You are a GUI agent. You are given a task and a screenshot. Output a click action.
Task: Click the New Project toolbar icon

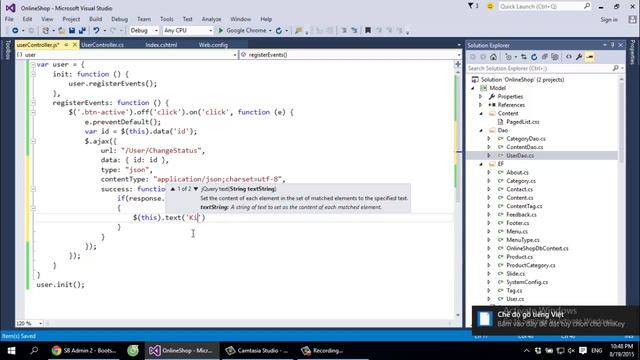pos(46,31)
